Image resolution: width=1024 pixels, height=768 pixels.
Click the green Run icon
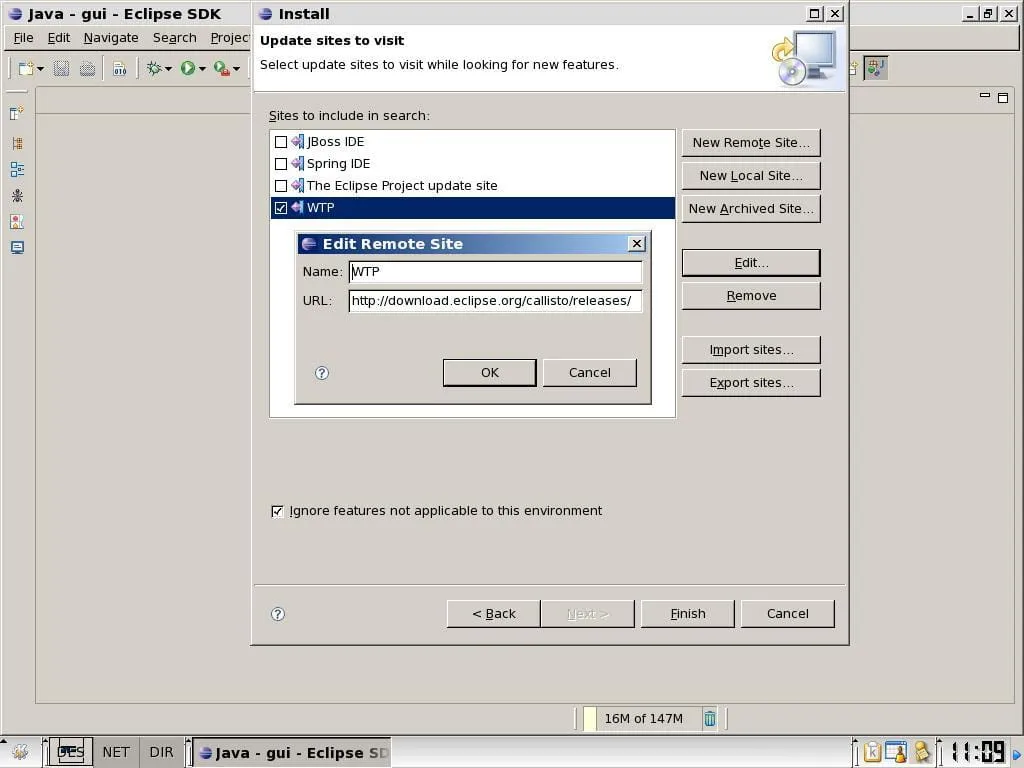click(x=188, y=68)
